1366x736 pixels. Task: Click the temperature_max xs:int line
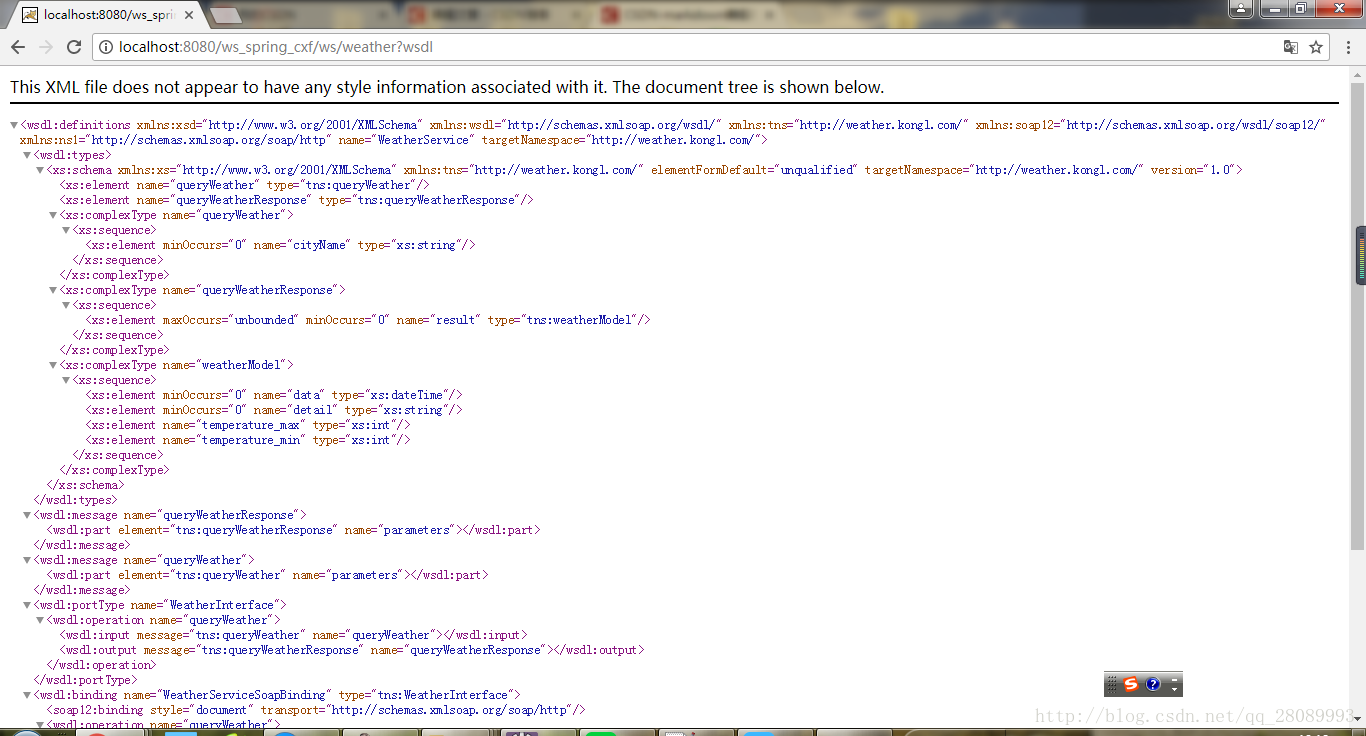248,425
